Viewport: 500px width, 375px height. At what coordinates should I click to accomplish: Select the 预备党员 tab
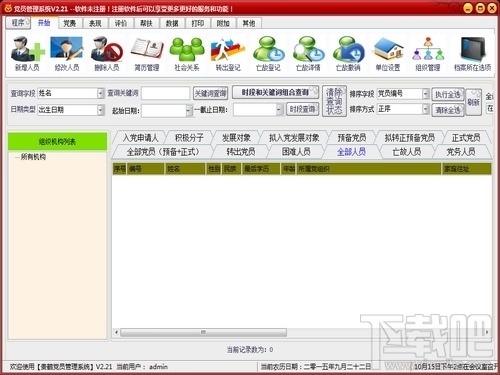352,138
